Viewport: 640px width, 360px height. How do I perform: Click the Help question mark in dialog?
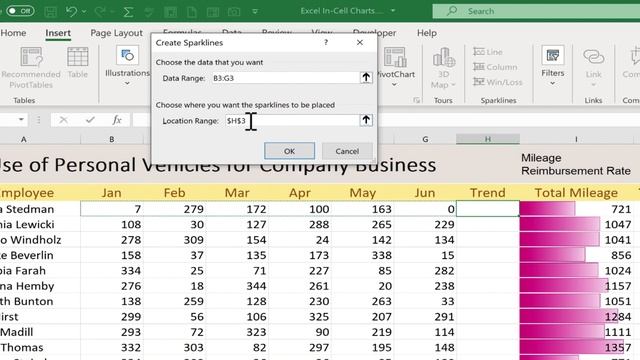click(x=326, y=42)
